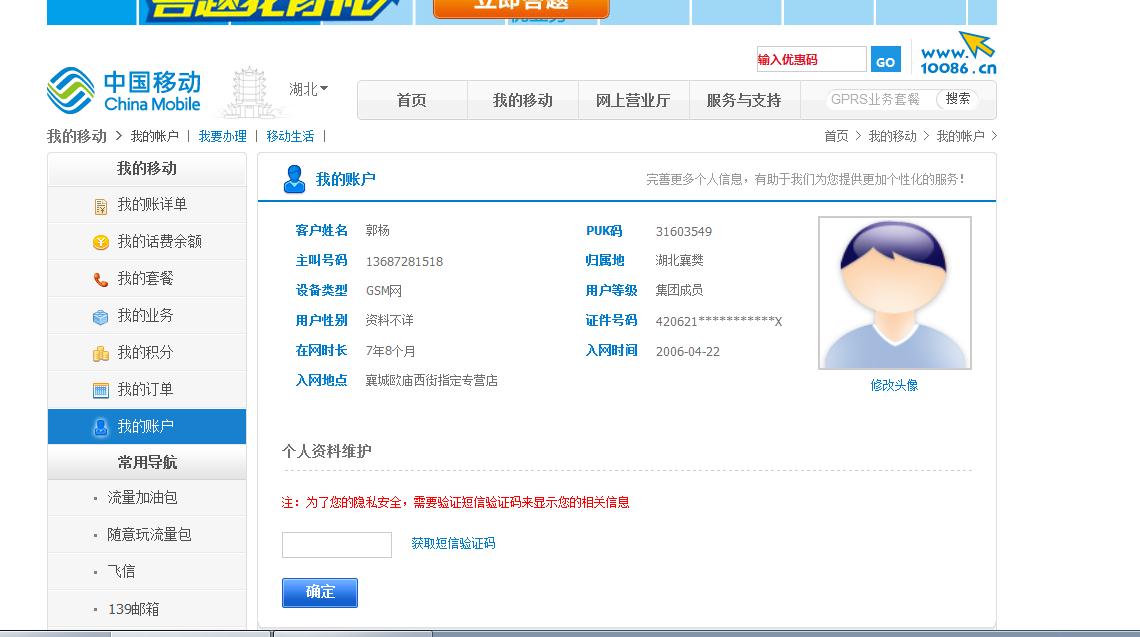
Task: Click the 常用导航 sidebar header
Action: pyautogui.click(x=147, y=462)
